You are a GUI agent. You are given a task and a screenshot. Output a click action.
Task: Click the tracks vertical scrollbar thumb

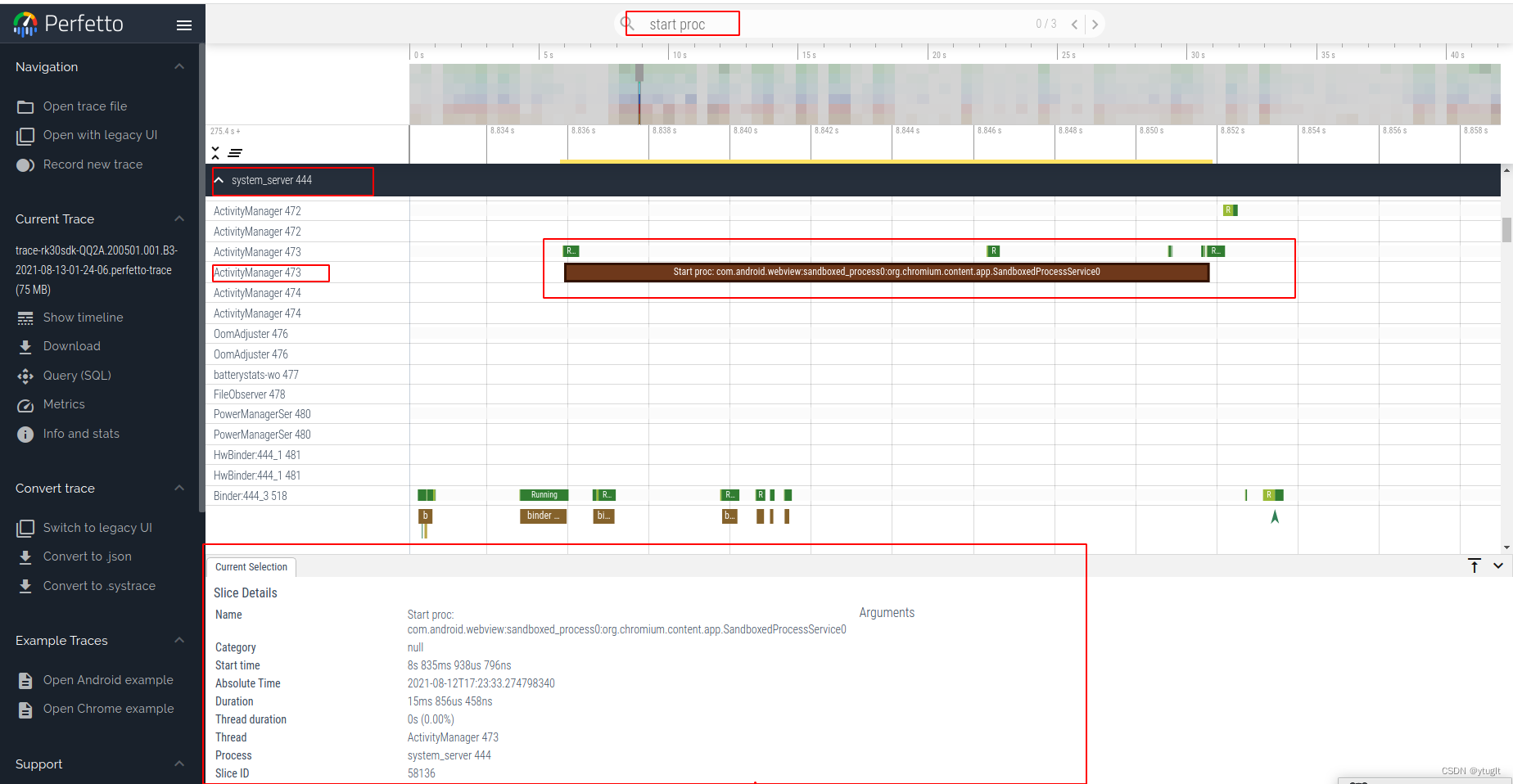1506,230
